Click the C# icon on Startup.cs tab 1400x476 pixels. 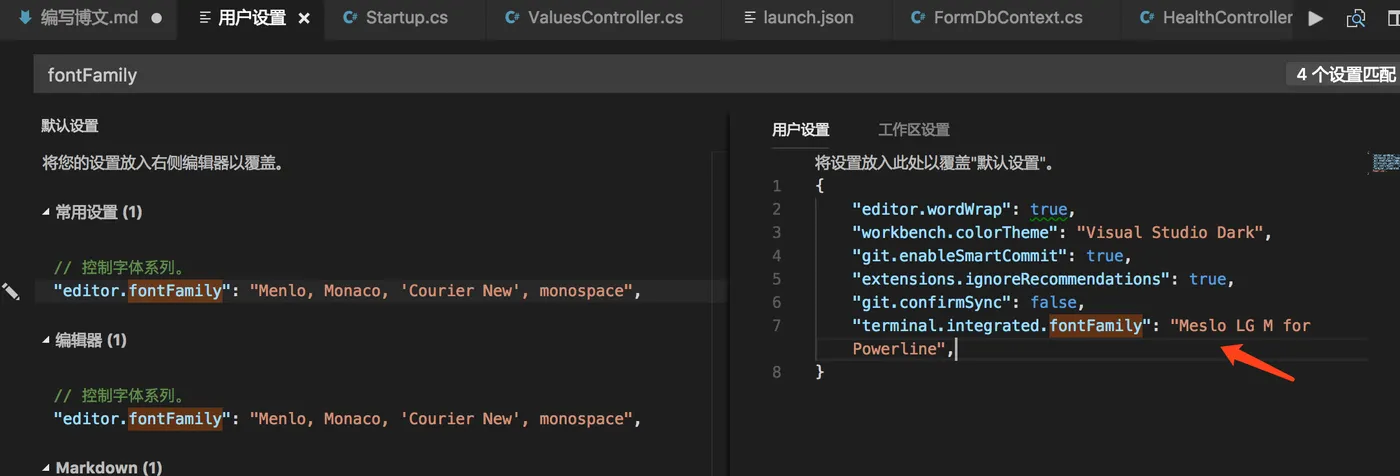click(x=350, y=18)
